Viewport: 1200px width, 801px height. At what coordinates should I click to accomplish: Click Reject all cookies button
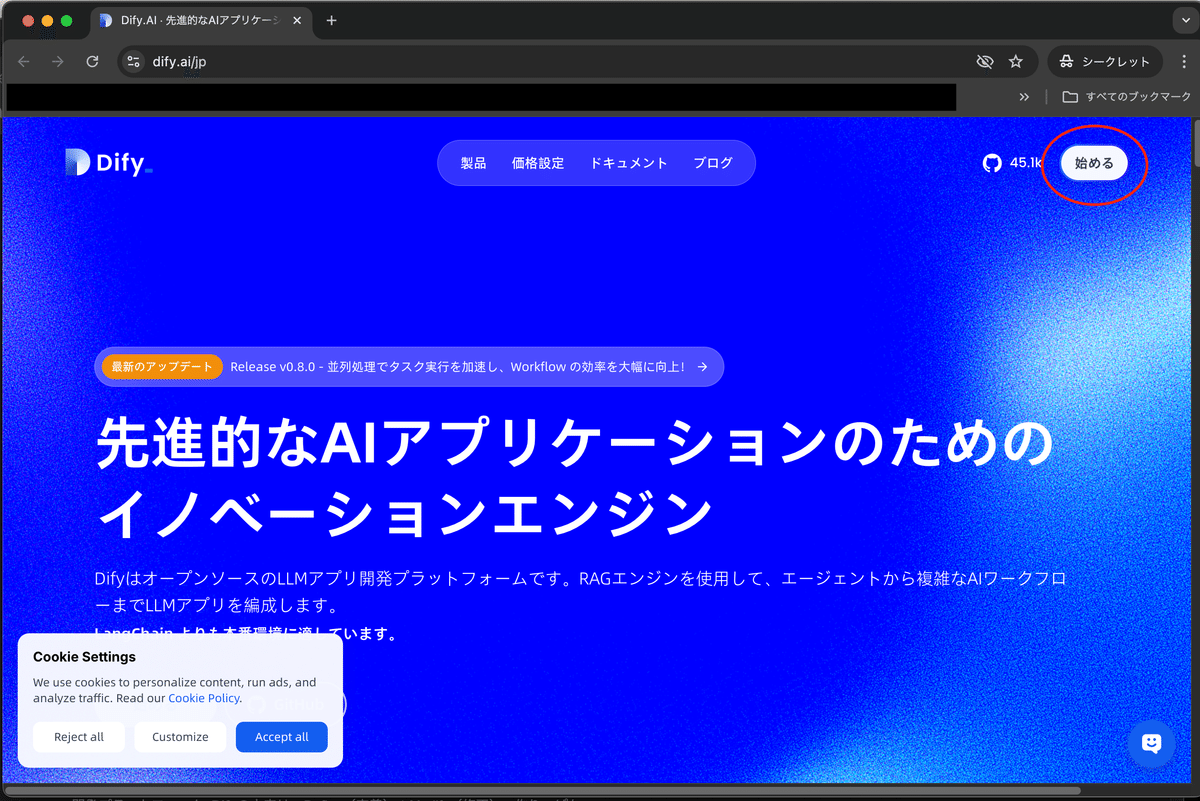(79, 737)
